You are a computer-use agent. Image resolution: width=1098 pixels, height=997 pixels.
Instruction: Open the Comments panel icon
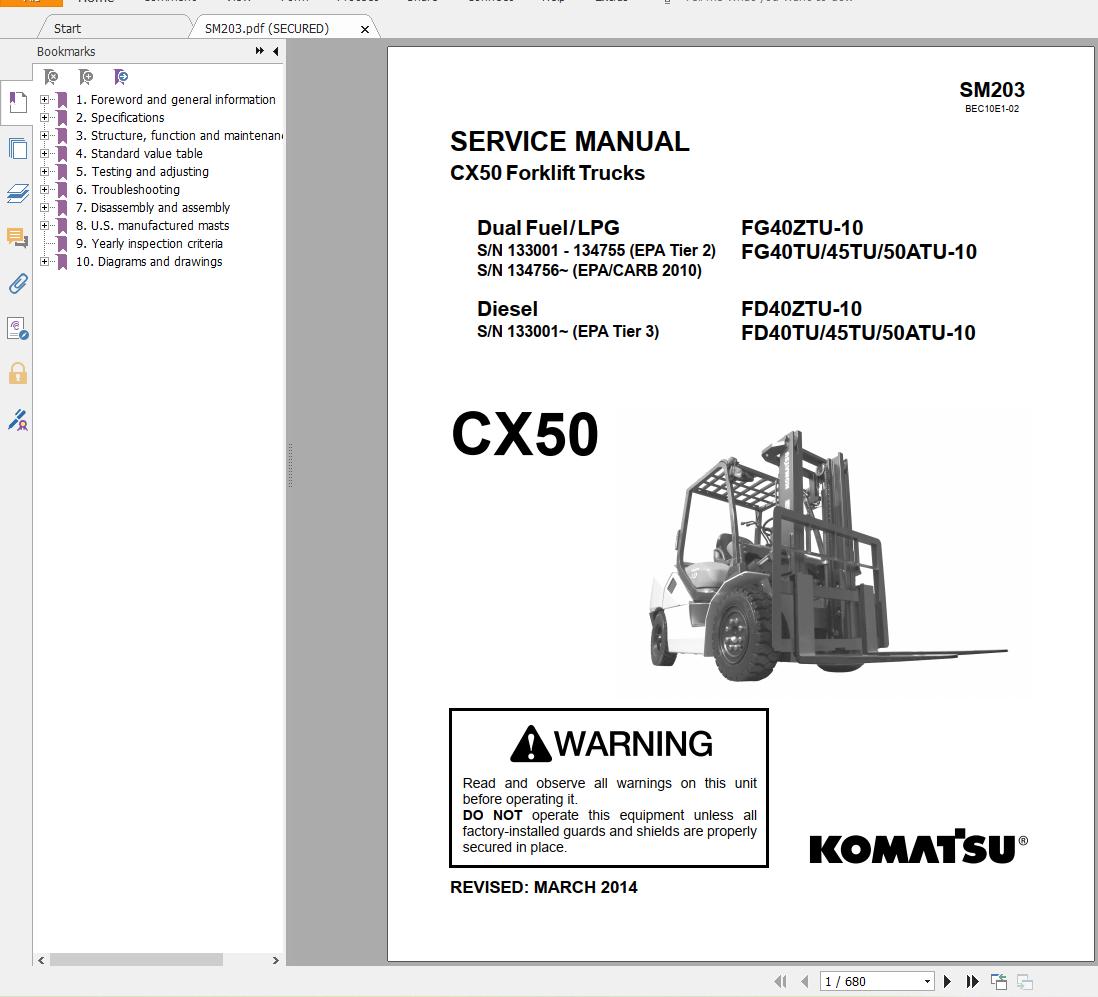tap(17, 238)
